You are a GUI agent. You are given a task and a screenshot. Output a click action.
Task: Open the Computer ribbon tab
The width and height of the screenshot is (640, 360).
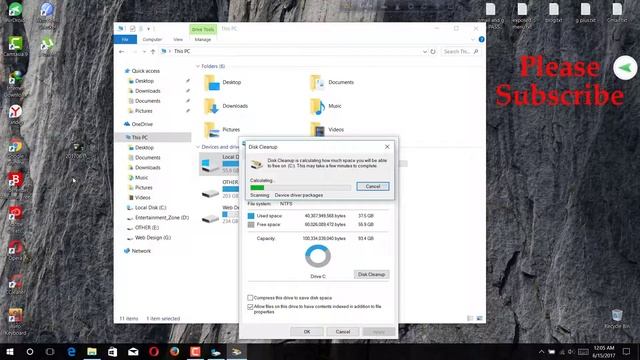(152, 40)
